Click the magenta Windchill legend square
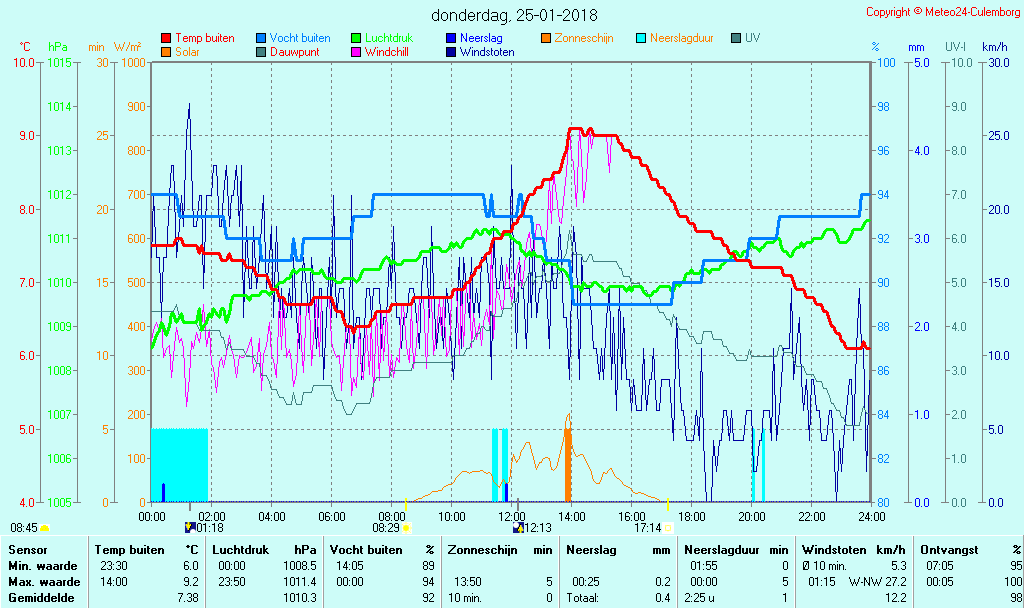The width and height of the screenshot is (1026, 608). [x=356, y=52]
